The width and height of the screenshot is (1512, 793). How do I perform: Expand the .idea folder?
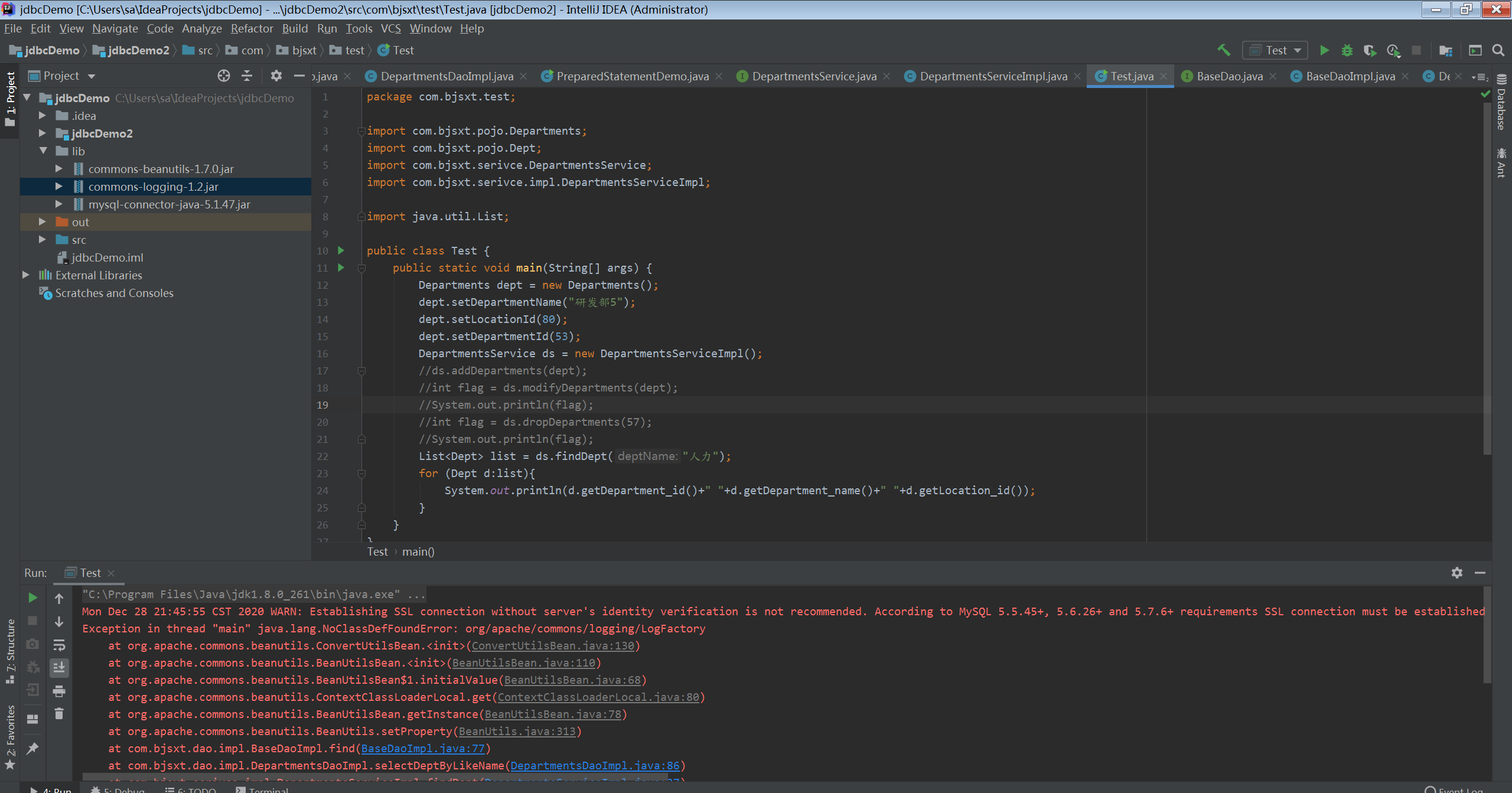coord(43,115)
